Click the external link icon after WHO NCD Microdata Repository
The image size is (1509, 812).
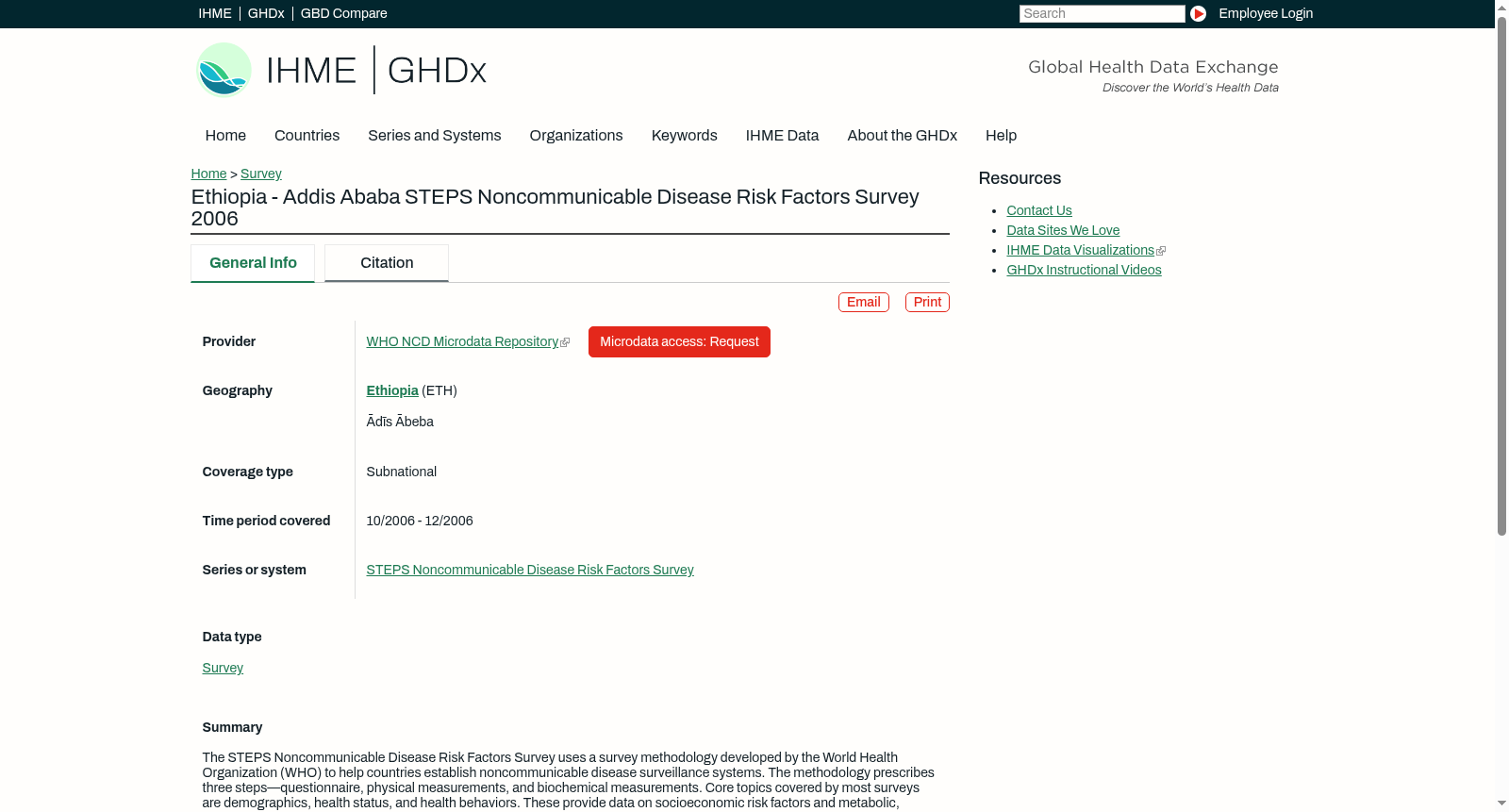[565, 342]
